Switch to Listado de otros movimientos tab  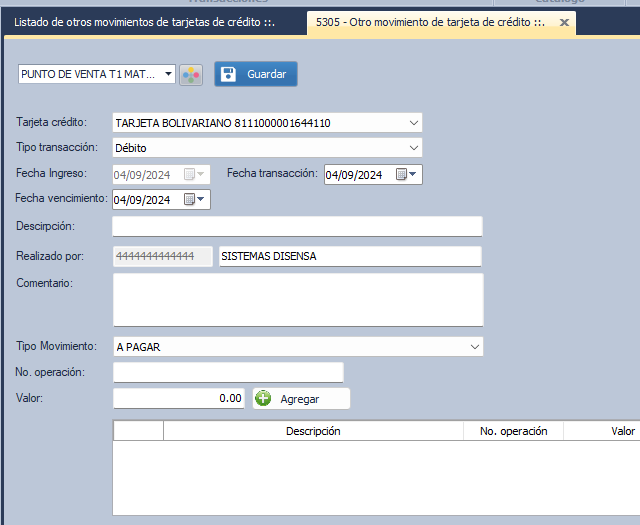pos(143,22)
